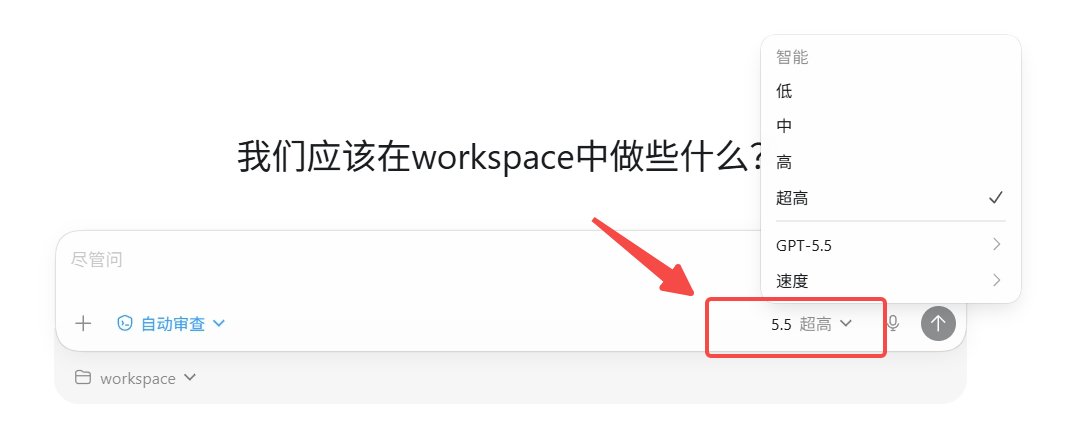Choose the 超高 intelligence option
This screenshot has height=440, width=1073.
890,198
